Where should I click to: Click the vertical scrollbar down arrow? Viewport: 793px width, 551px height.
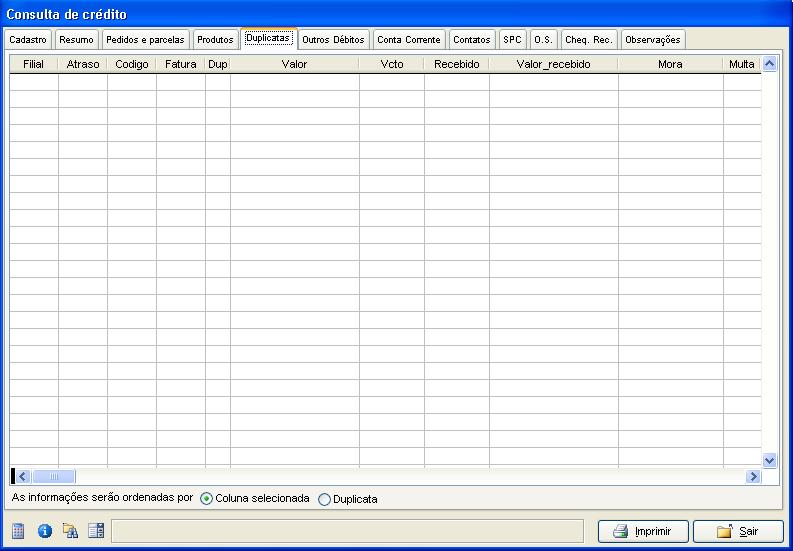[x=769, y=460]
